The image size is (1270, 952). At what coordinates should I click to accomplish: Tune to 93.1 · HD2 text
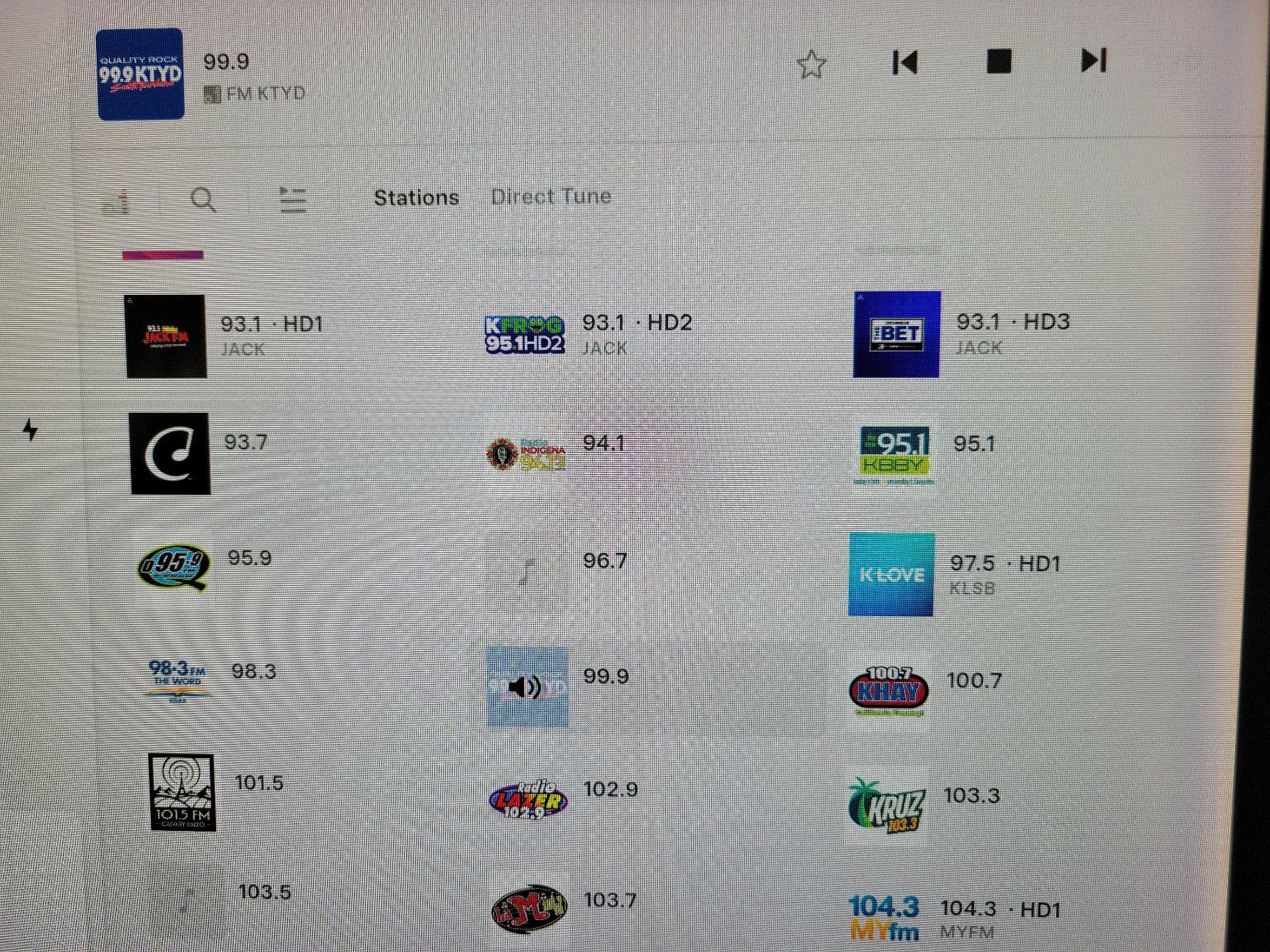click(x=637, y=323)
